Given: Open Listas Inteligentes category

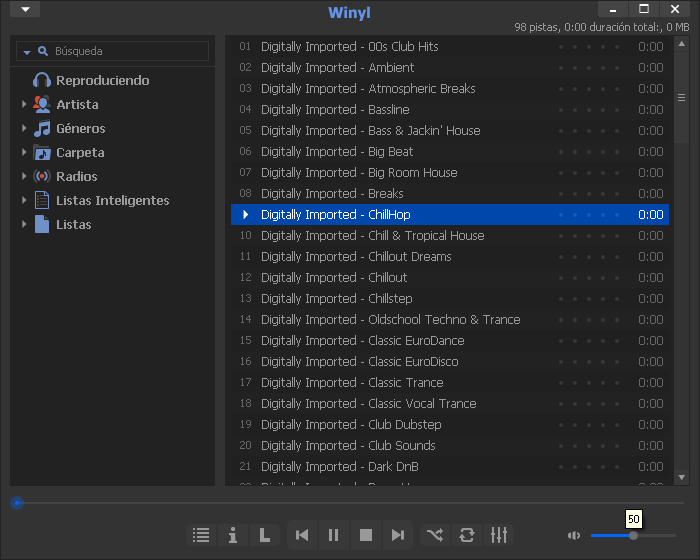Looking at the screenshot, I should point(112,201).
